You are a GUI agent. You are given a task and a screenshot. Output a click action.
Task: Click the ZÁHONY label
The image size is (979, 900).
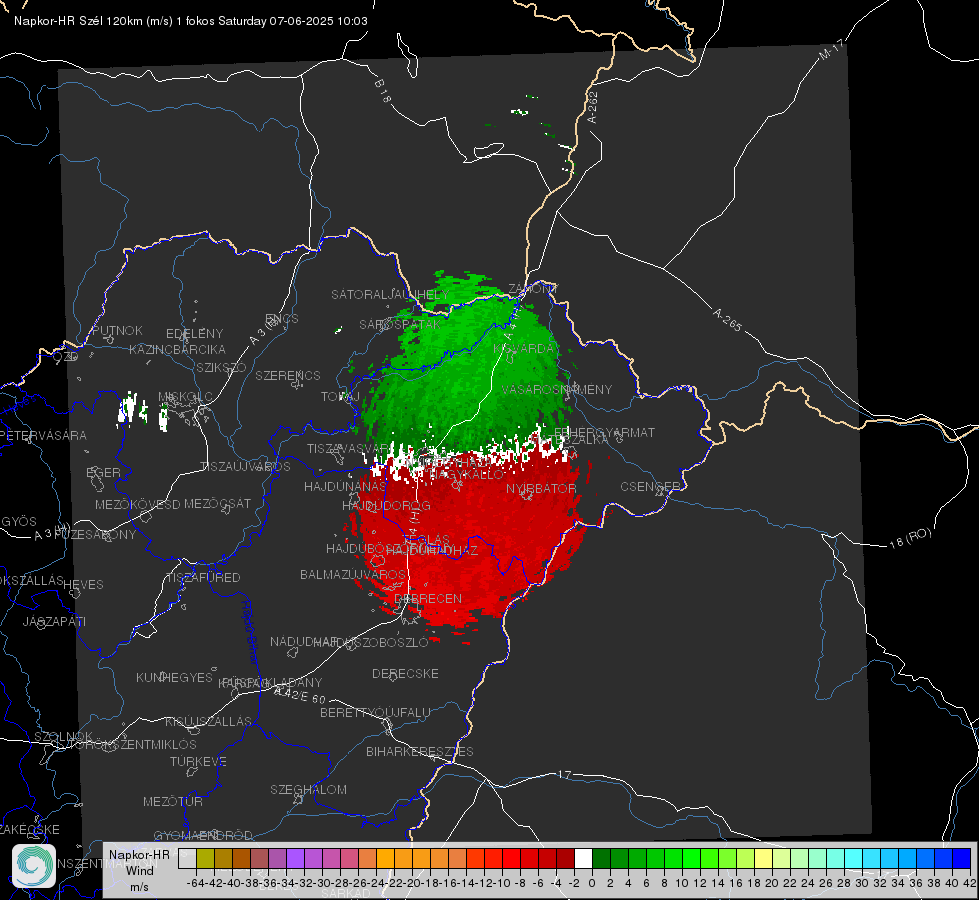[533, 289]
